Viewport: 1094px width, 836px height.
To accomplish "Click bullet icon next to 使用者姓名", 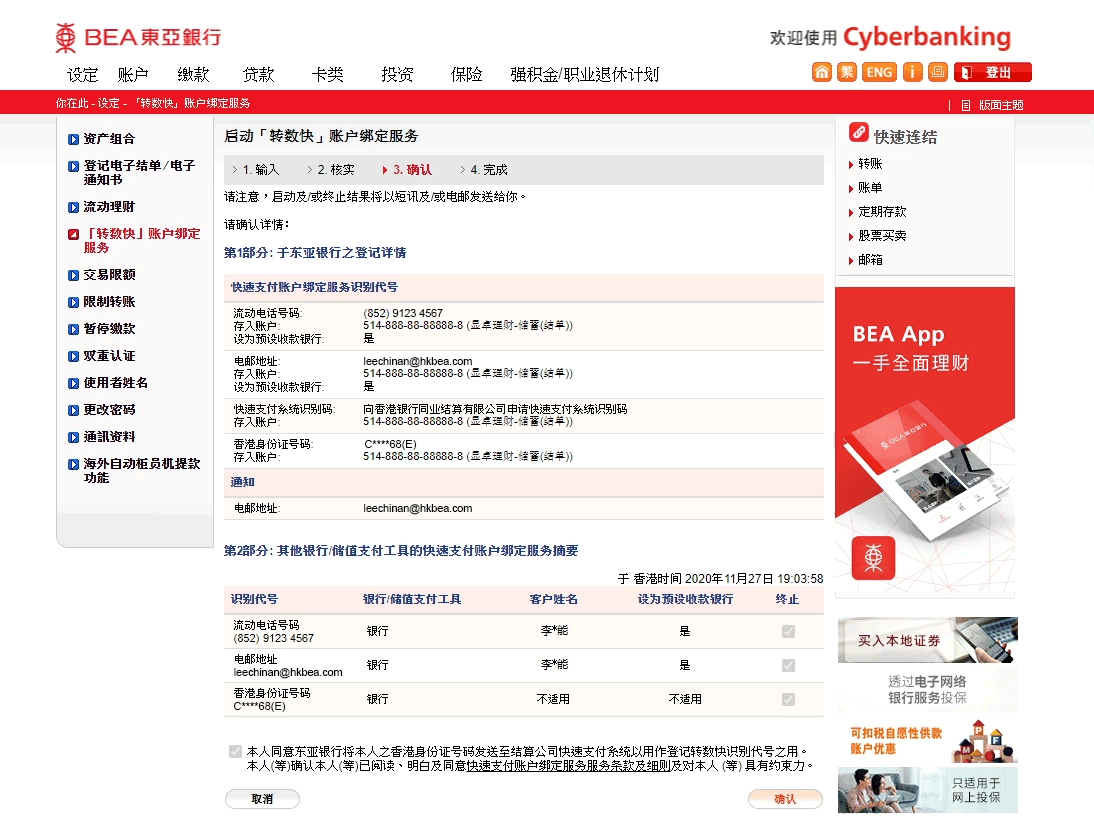I will (x=73, y=384).
